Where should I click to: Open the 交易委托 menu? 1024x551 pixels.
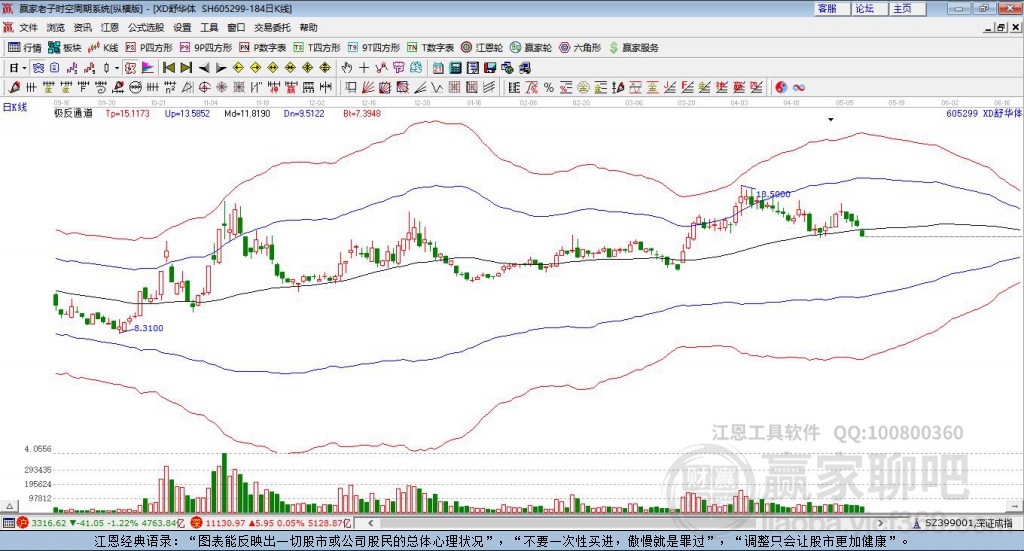point(272,27)
